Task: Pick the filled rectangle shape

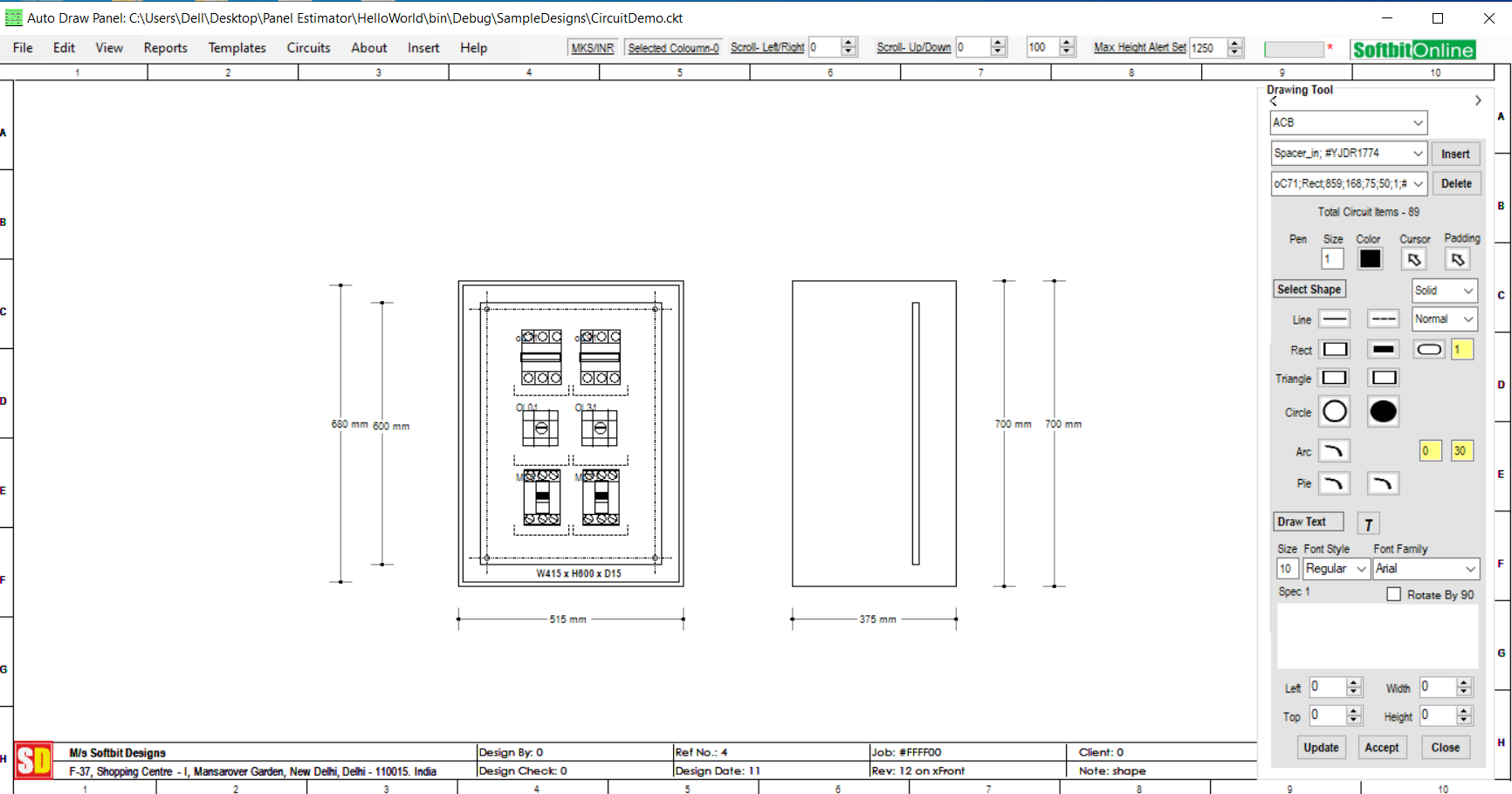Action: (1383, 350)
